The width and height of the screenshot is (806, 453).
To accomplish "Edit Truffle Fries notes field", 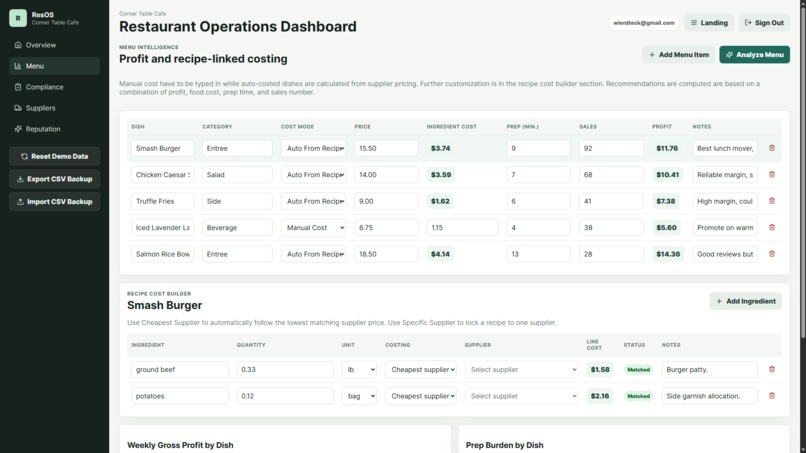I will [725, 201].
